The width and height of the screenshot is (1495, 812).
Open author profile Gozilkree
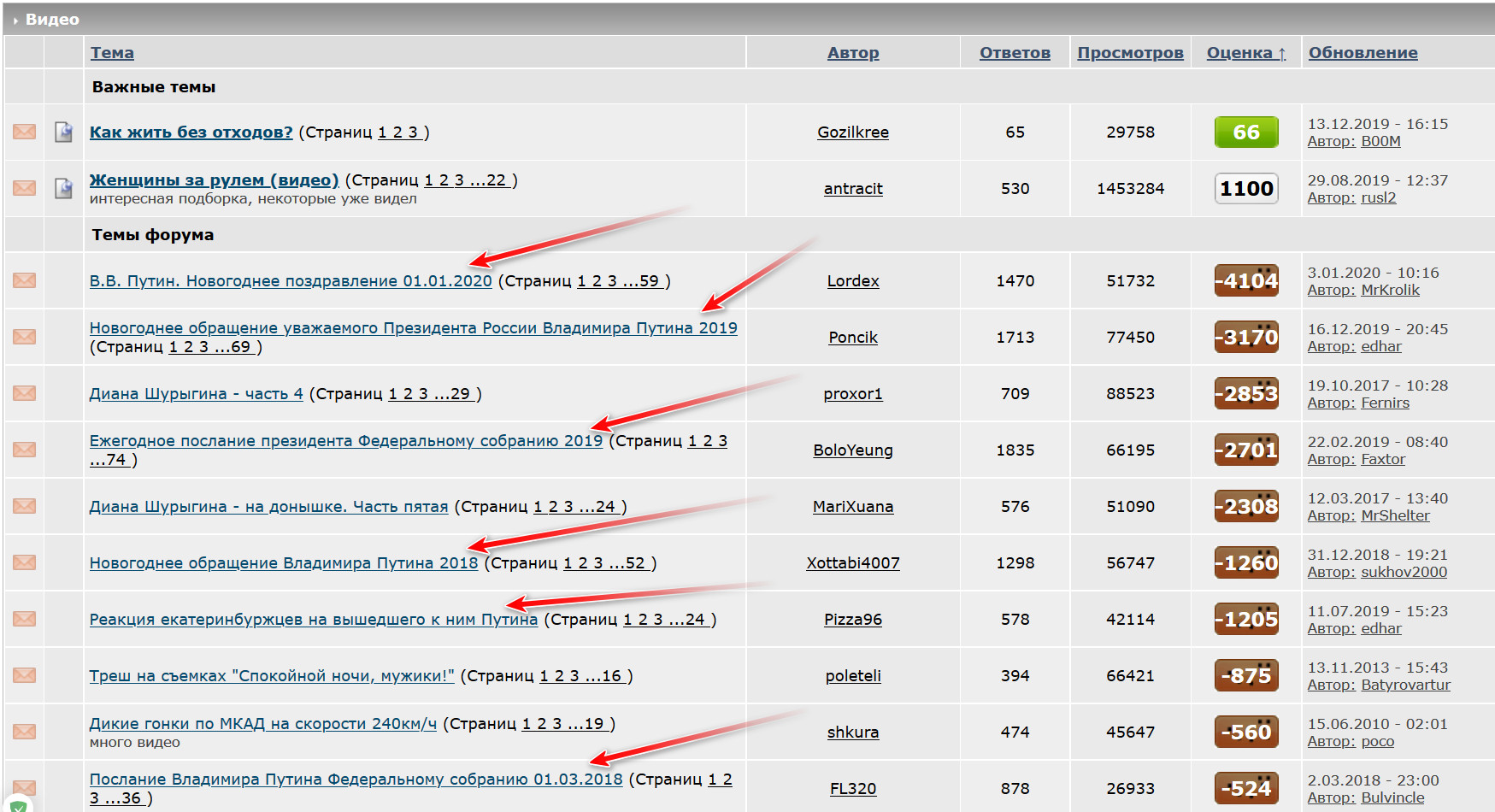(853, 132)
